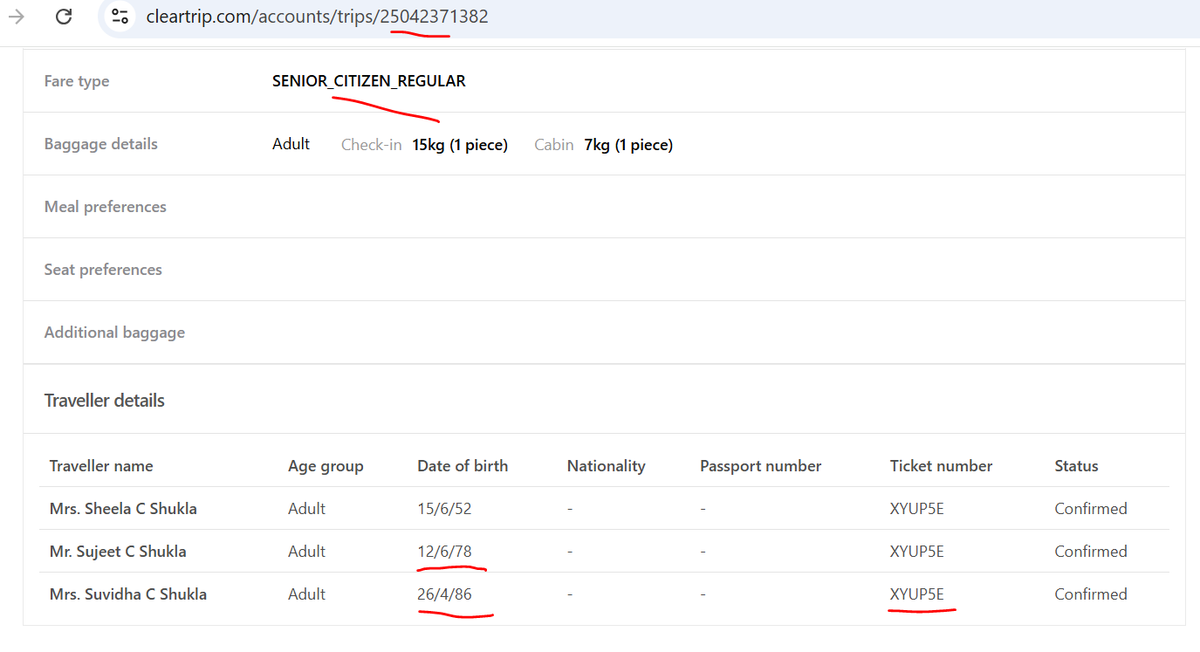Select the "Additional baggage" row label

(115, 332)
